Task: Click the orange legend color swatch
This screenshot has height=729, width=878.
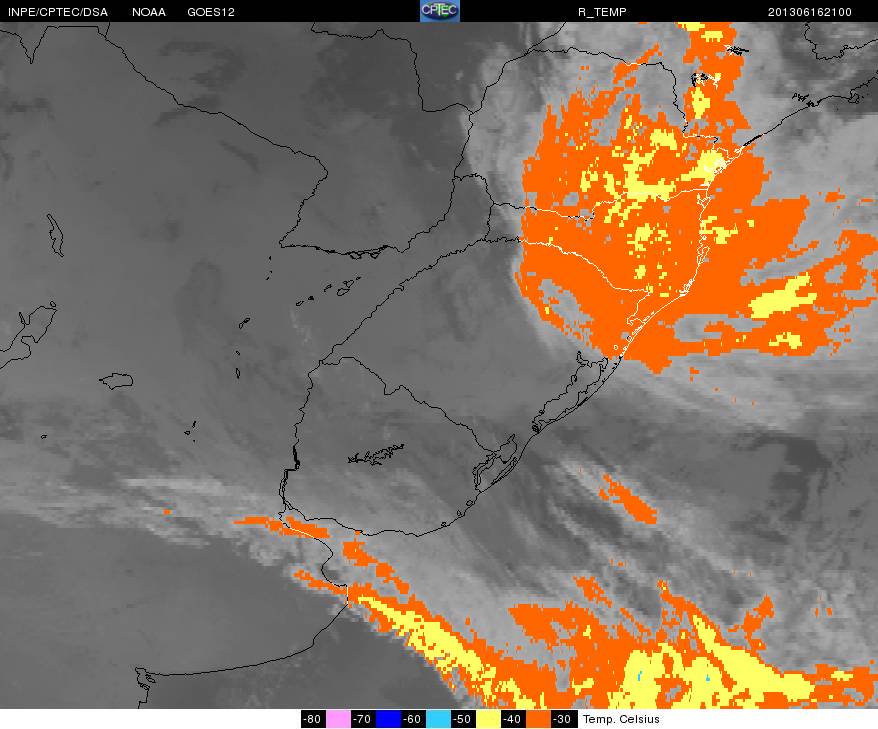Action: 537,719
